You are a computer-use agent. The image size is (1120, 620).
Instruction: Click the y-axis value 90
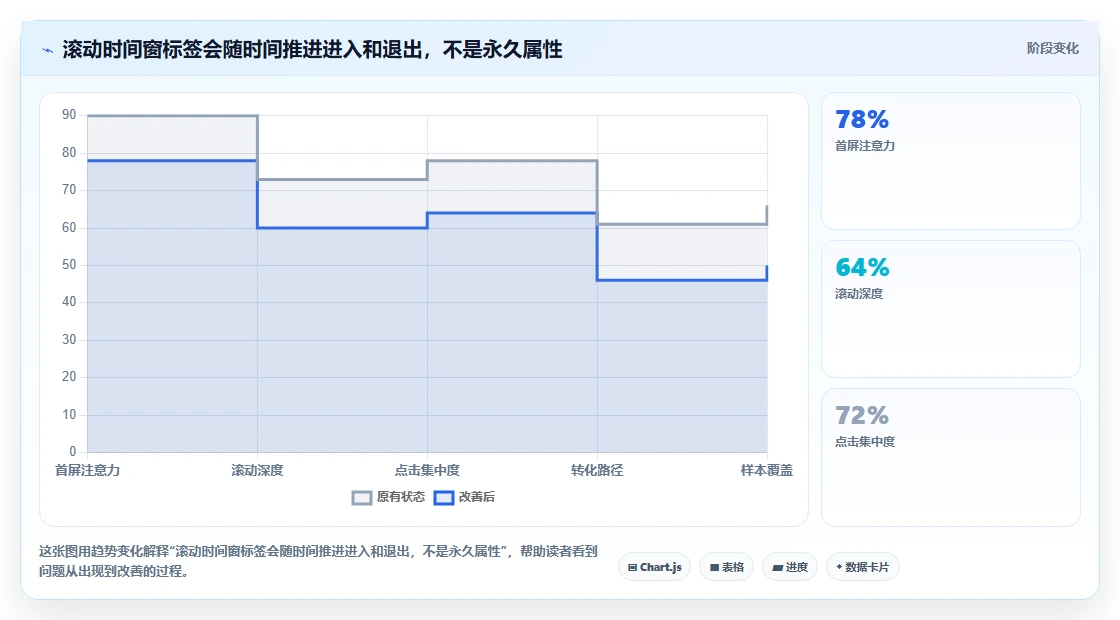[69, 114]
